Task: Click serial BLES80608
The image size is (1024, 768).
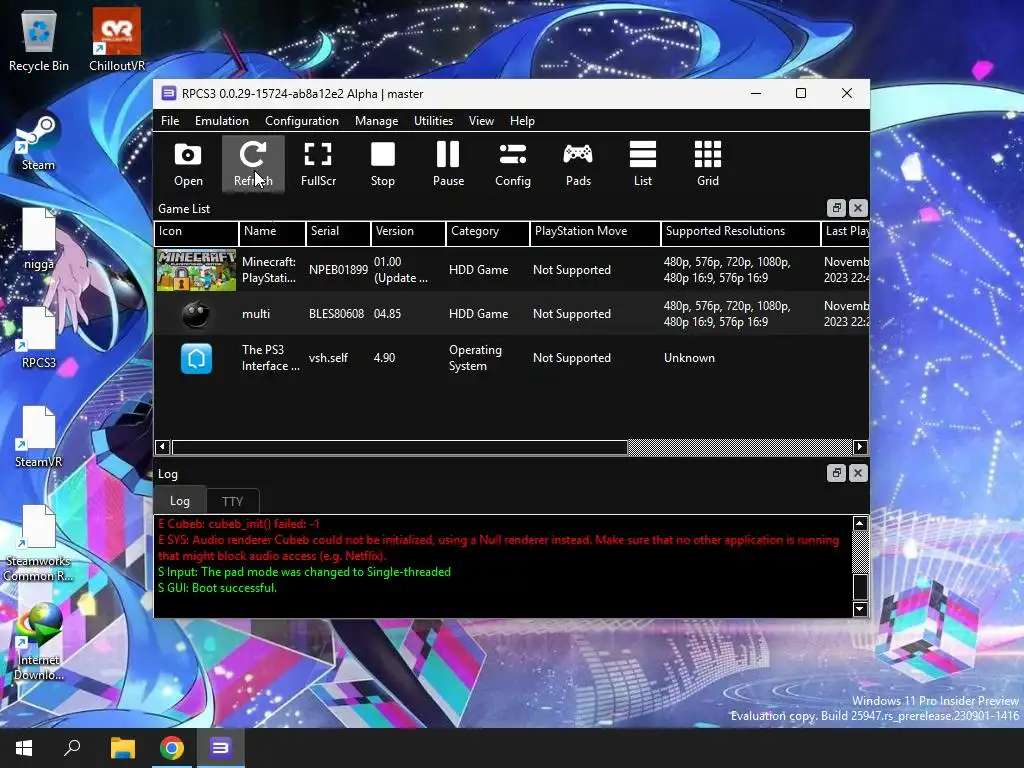Action: (x=336, y=314)
